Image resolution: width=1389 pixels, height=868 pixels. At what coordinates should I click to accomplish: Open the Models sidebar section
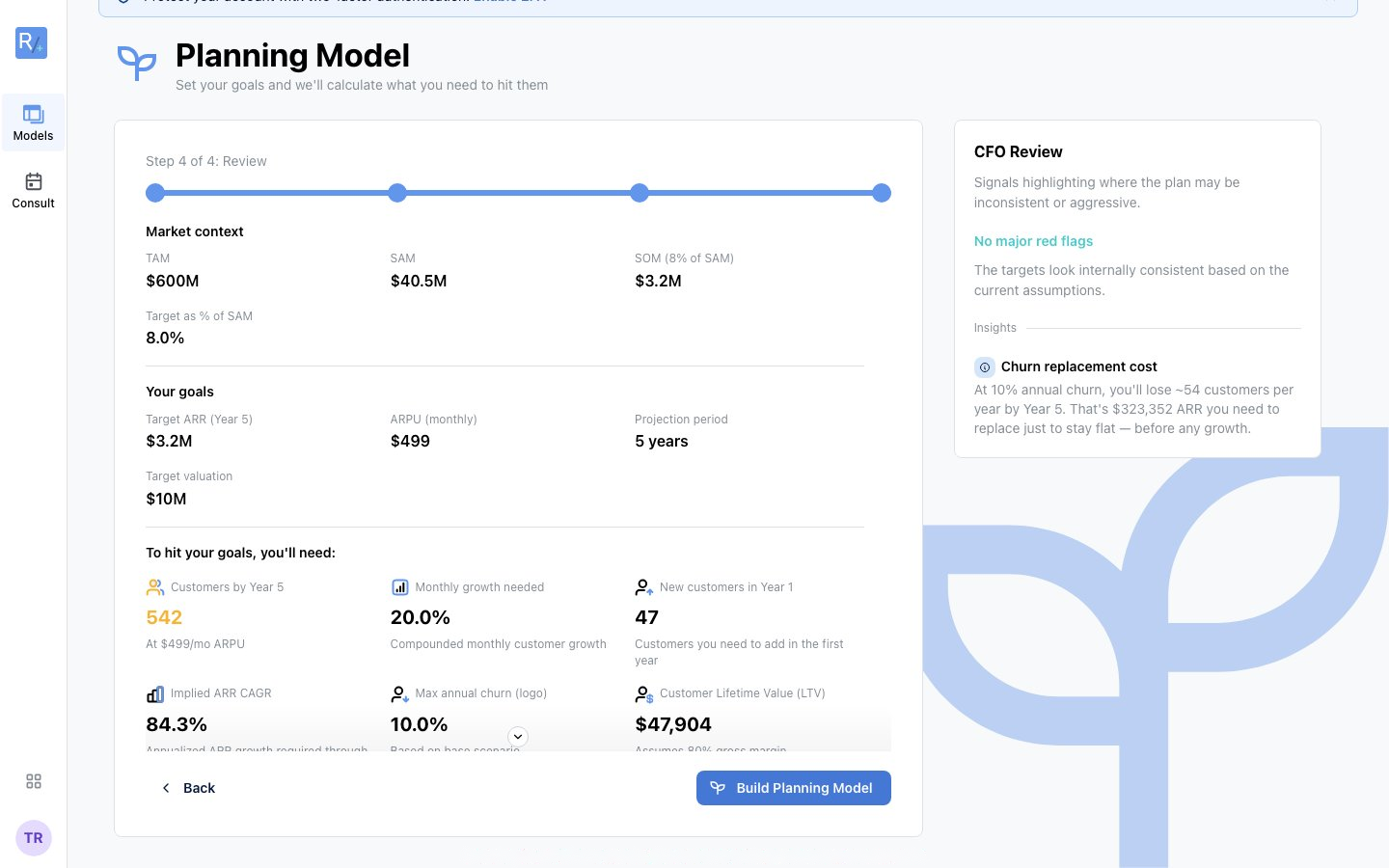33,122
